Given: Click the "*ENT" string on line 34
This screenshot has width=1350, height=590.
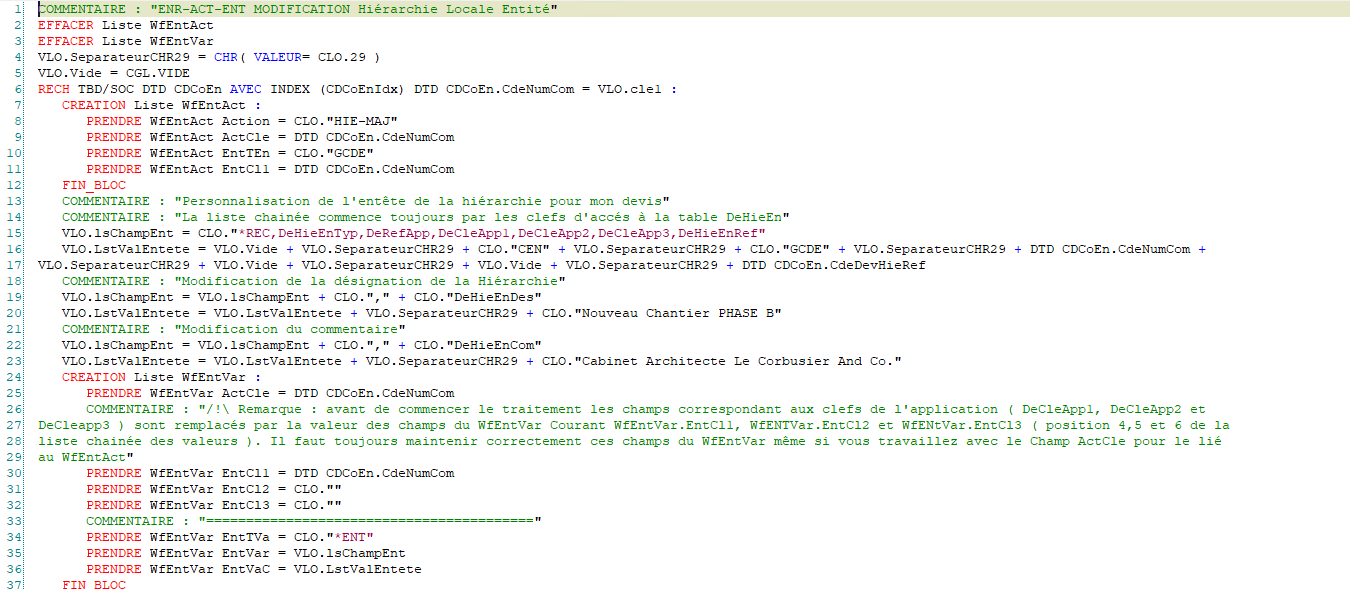Looking at the screenshot, I should coord(342,537).
